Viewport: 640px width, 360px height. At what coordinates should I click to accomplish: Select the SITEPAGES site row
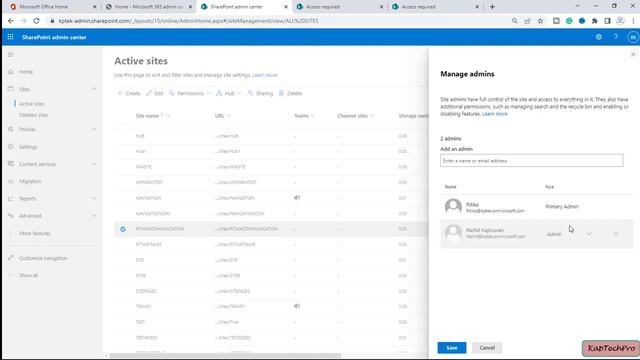tap(271, 291)
